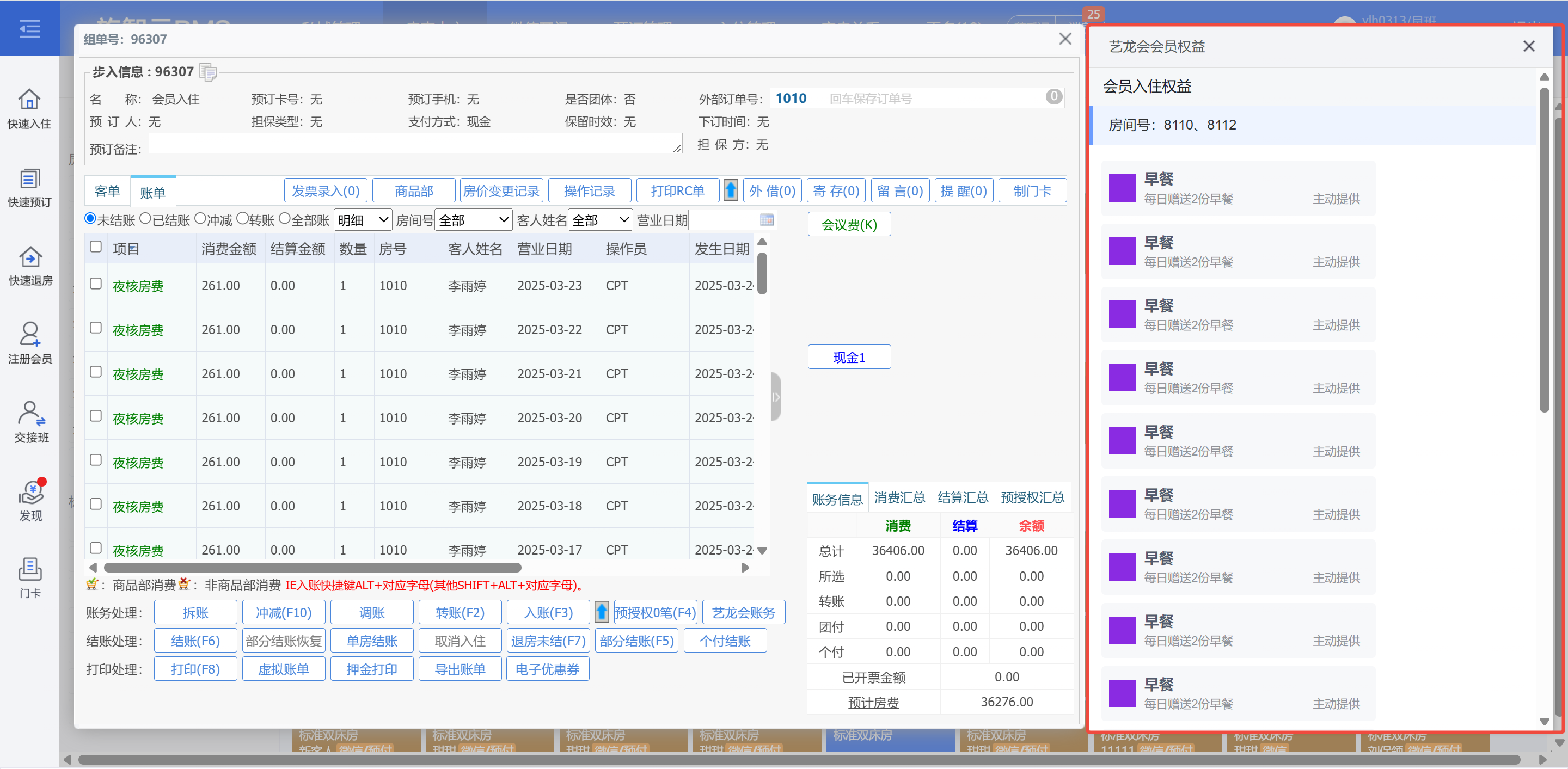Close the 组单号 96307 dialog

[x=1064, y=39]
